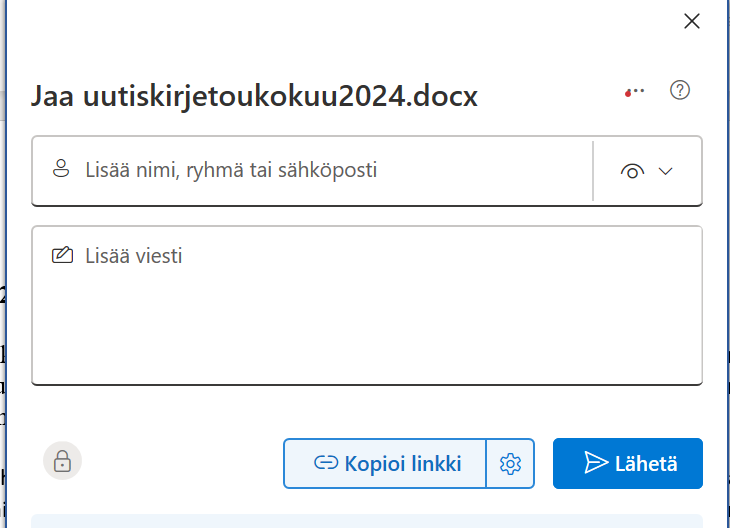This screenshot has height=528, width=730.
Task: Click the red notification dot on more options
Action: tap(627, 93)
